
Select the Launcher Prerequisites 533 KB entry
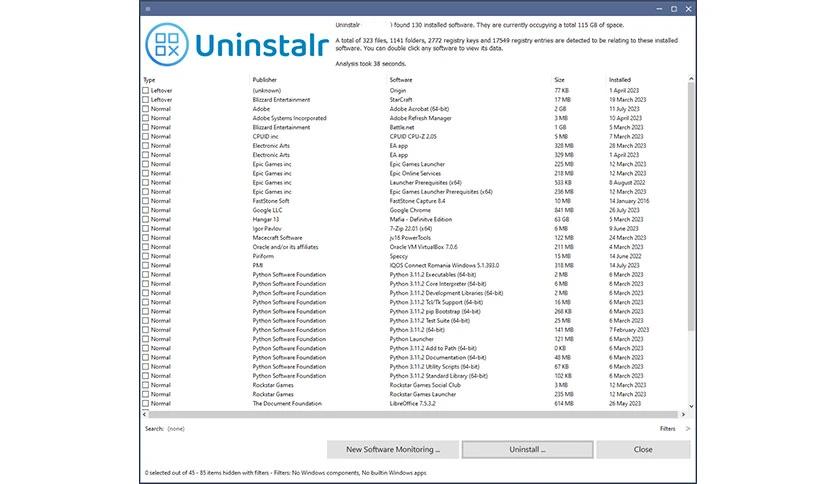(x=425, y=182)
